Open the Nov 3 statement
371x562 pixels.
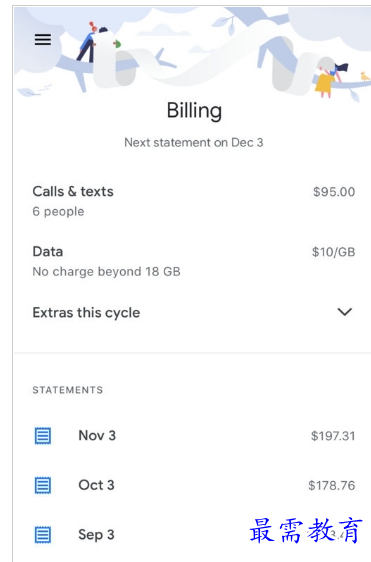coord(194,436)
